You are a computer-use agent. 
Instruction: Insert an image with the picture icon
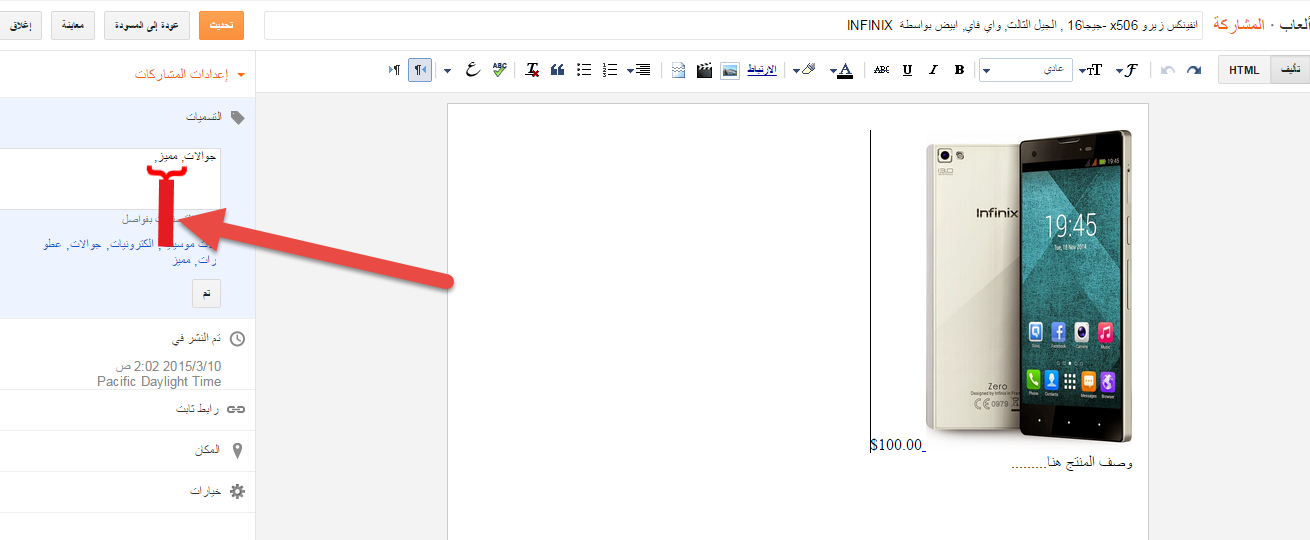tap(730, 70)
